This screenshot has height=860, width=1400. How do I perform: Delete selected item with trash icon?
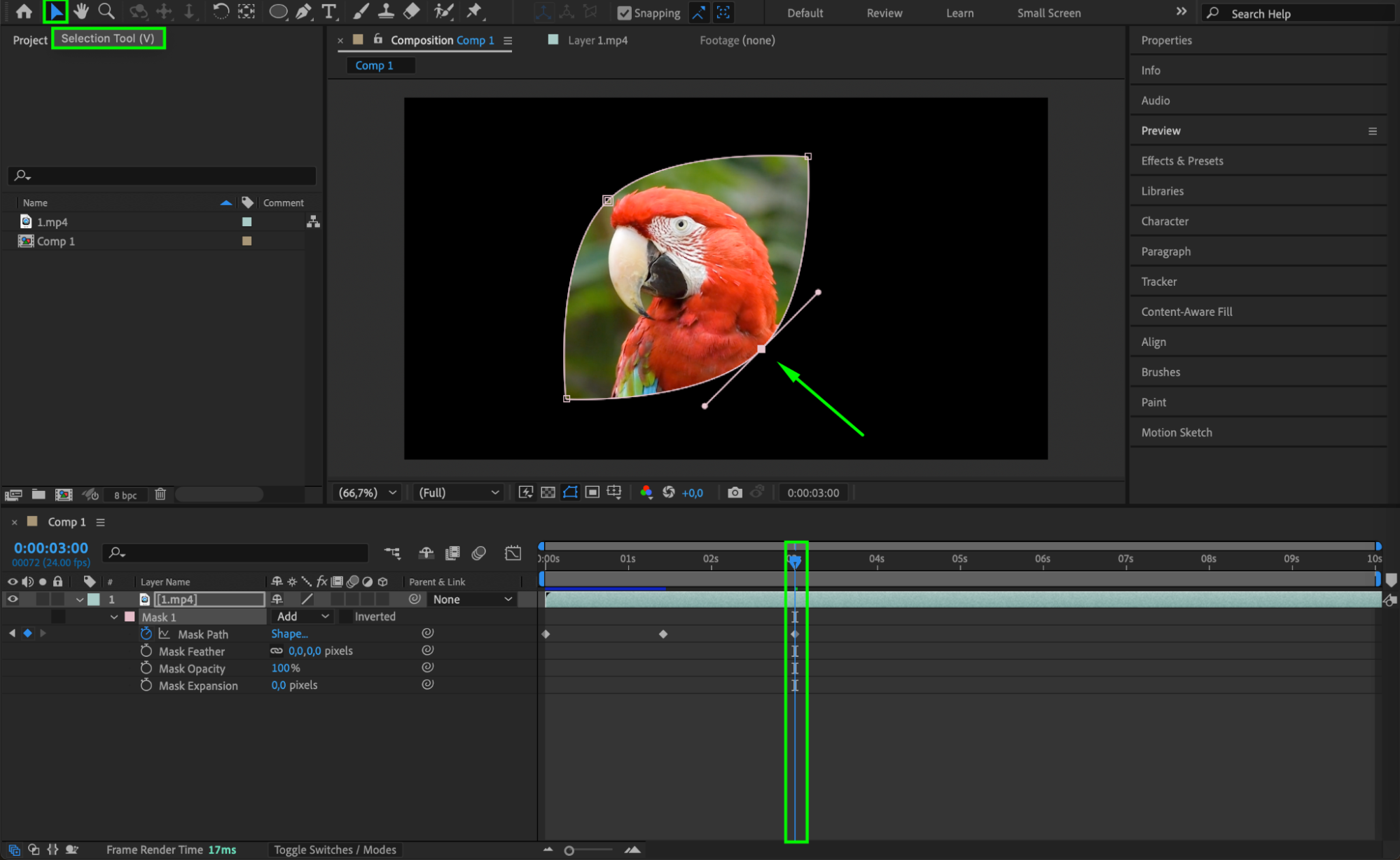click(x=160, y=494)
